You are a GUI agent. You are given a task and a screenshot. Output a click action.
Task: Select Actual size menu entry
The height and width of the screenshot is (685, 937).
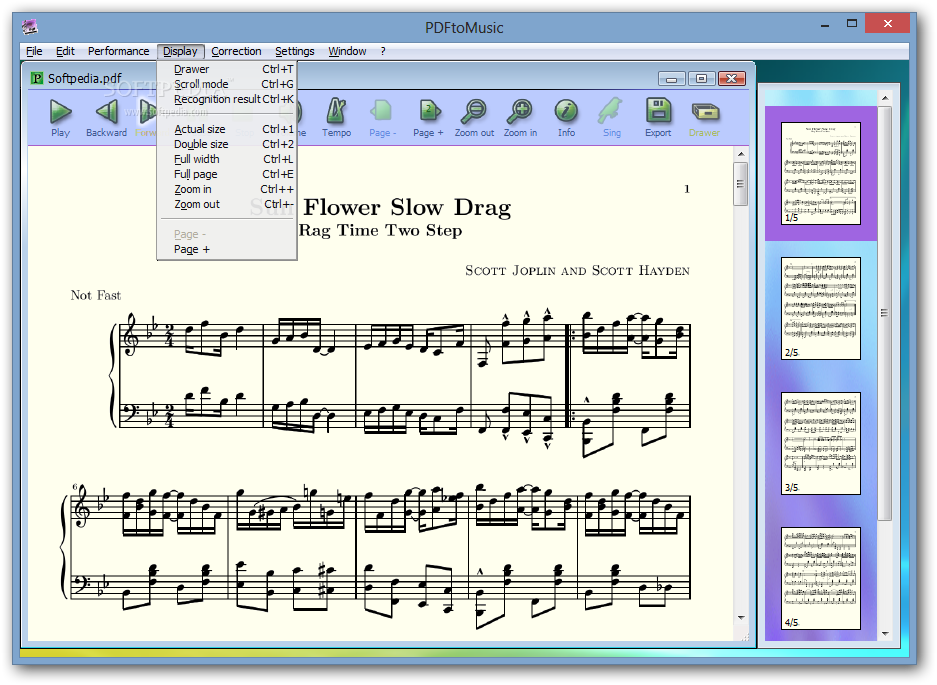pyautogui.click(x=227, y=129)
